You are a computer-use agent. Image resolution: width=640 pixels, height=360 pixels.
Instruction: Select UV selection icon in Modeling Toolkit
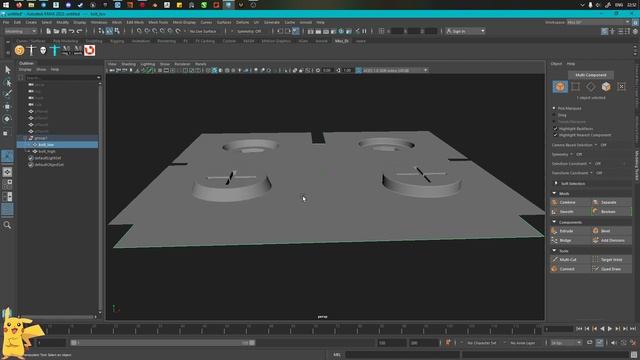coord(621,87)
